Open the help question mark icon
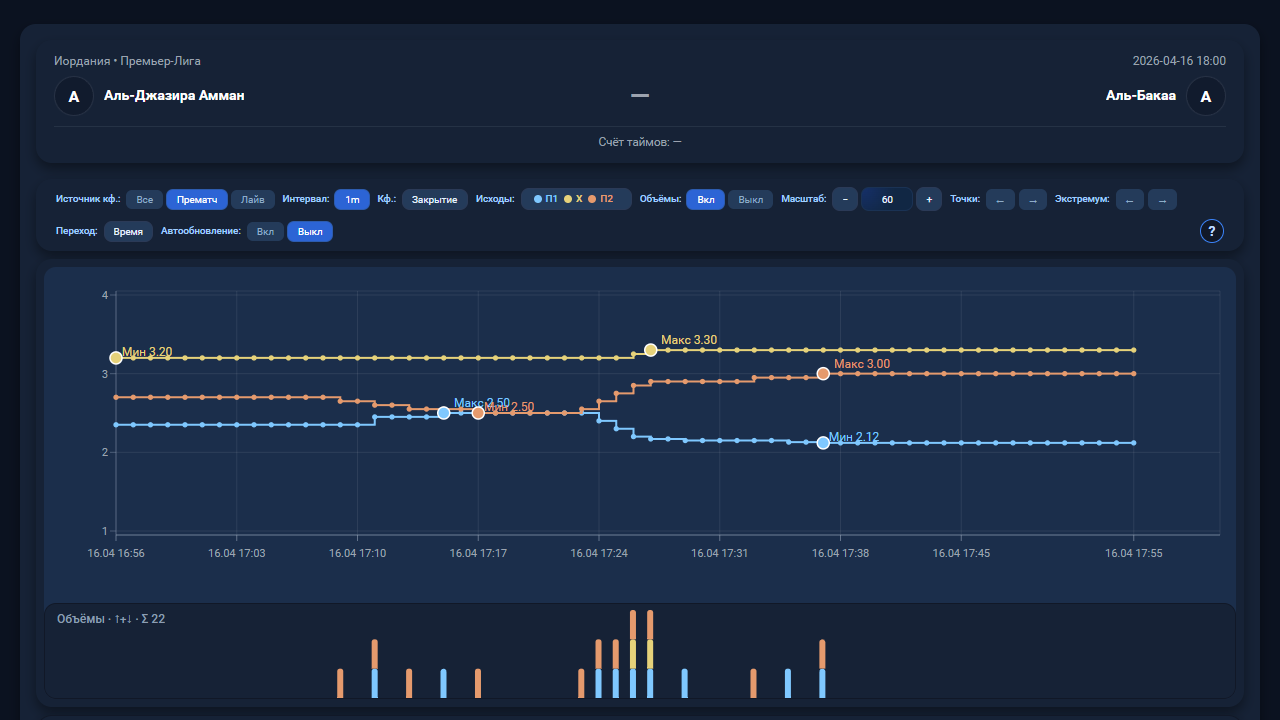This screenshot has width=1280, height=720. (1212, 231)
